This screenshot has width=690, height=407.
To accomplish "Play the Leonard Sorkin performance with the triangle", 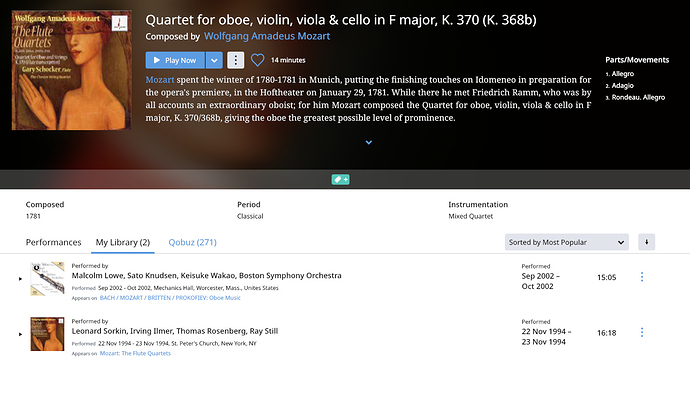I will (20, 334).
